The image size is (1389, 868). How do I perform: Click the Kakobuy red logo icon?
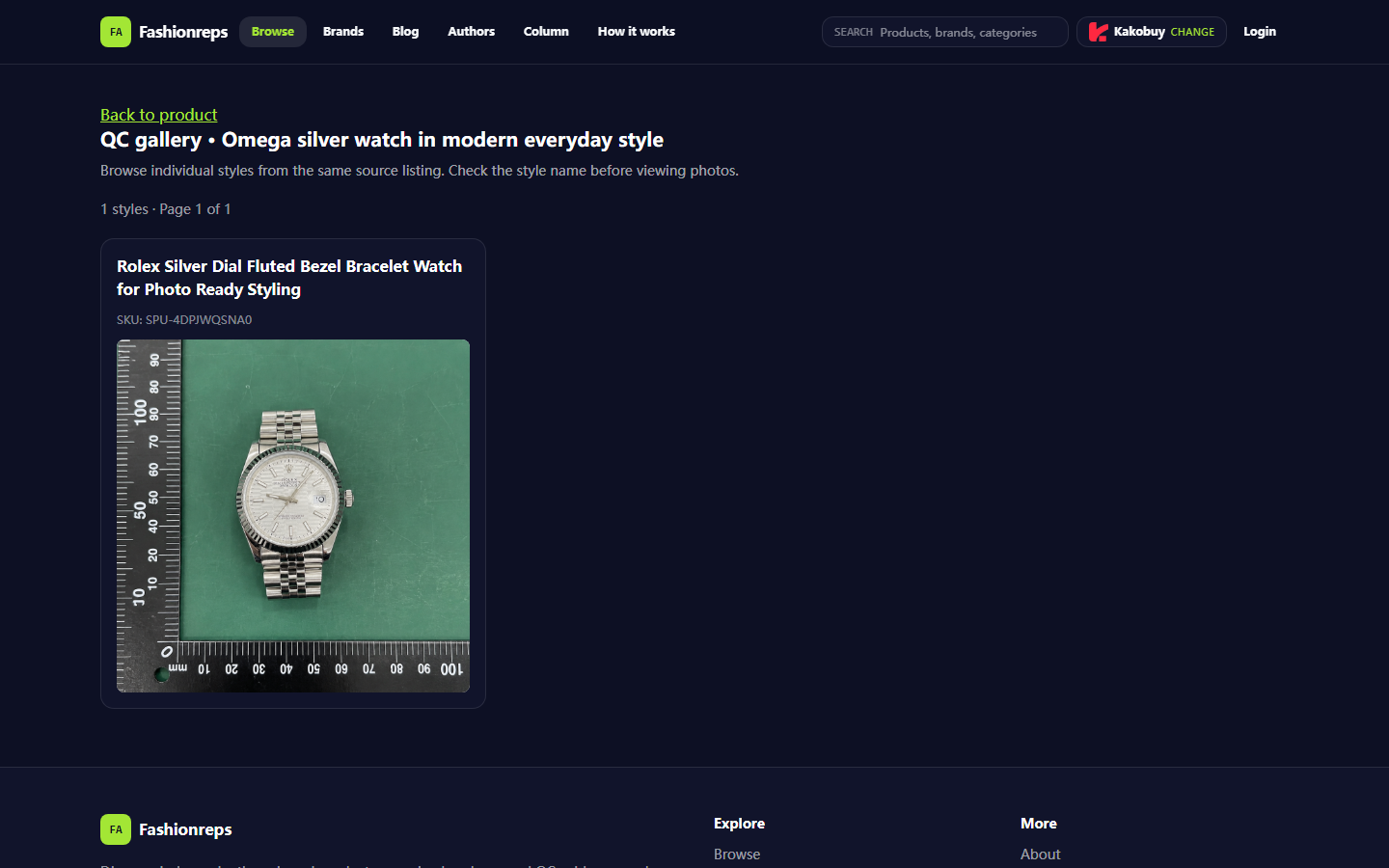point(1098,32)
